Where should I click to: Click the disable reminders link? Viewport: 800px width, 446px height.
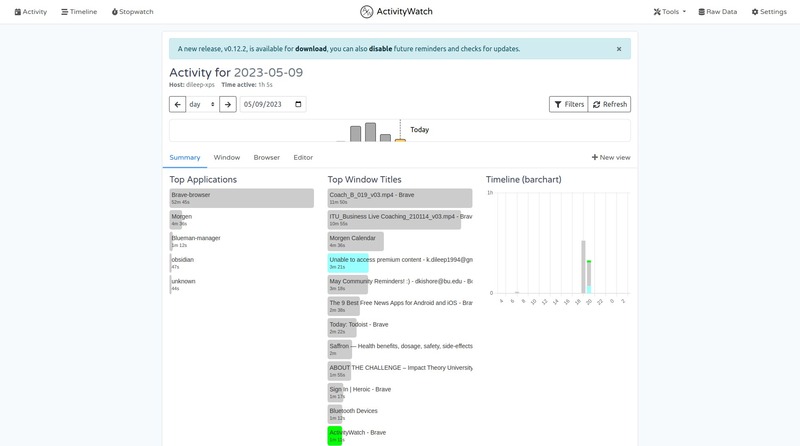(x=381, y=49)
